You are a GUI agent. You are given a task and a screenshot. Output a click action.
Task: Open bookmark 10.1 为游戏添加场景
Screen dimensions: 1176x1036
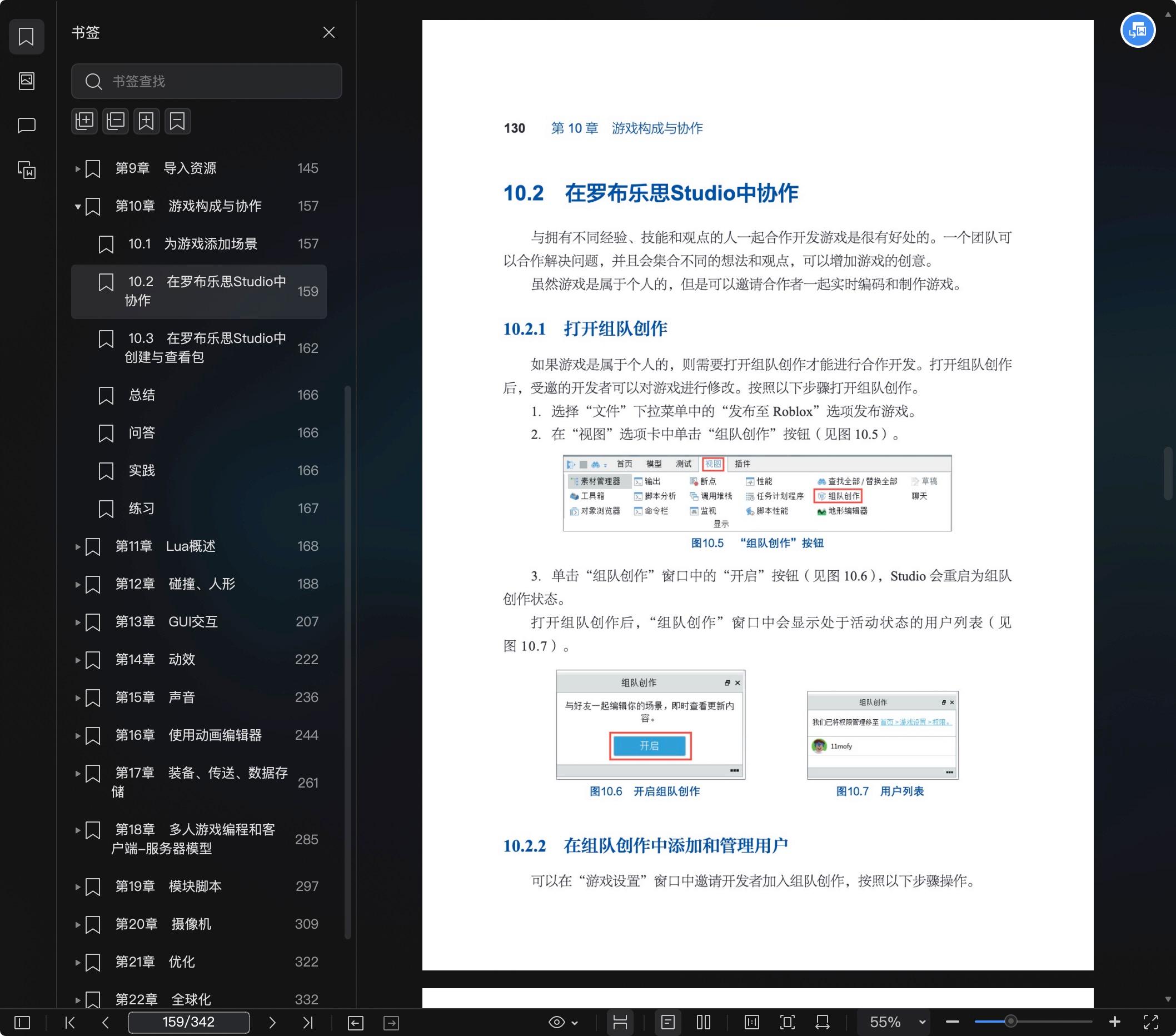coord(199,244)
